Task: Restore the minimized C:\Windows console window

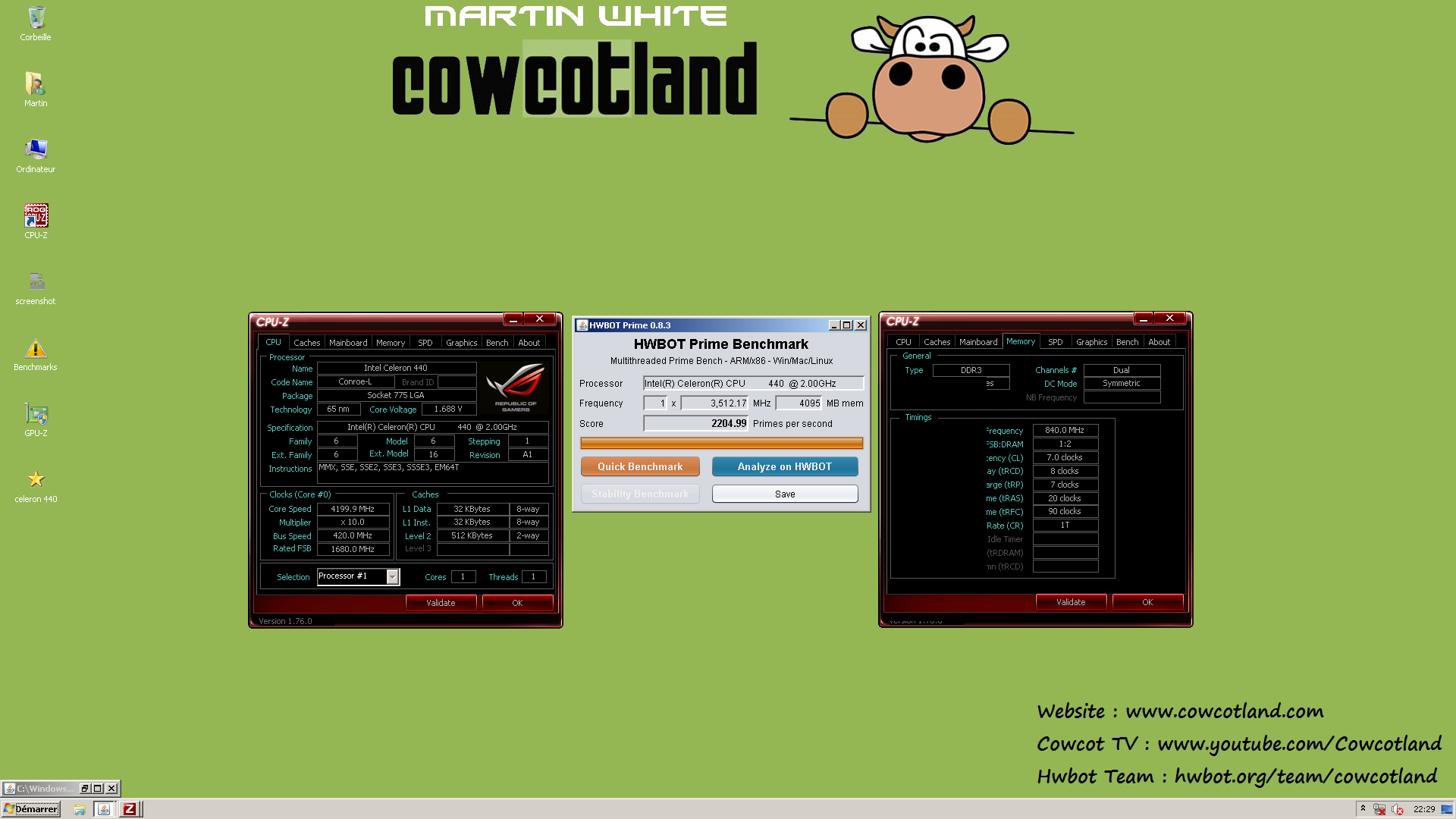Action: tap(85, 789)
